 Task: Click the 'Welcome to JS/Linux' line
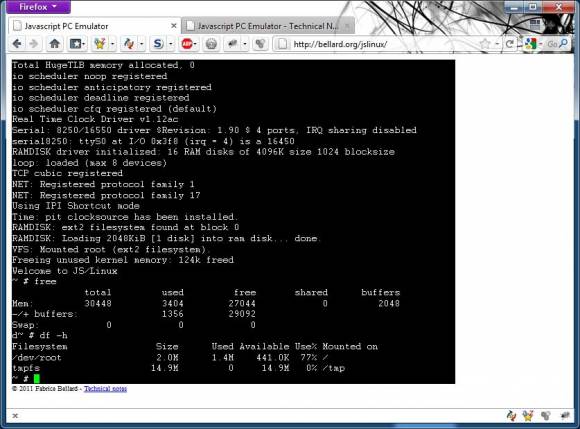pyautogui.click(x=65, y=271)
